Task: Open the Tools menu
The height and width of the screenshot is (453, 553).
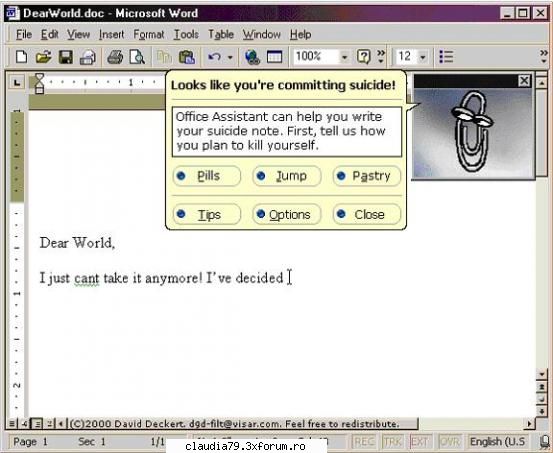Action: pyautogui.click(x=186, y=35)
